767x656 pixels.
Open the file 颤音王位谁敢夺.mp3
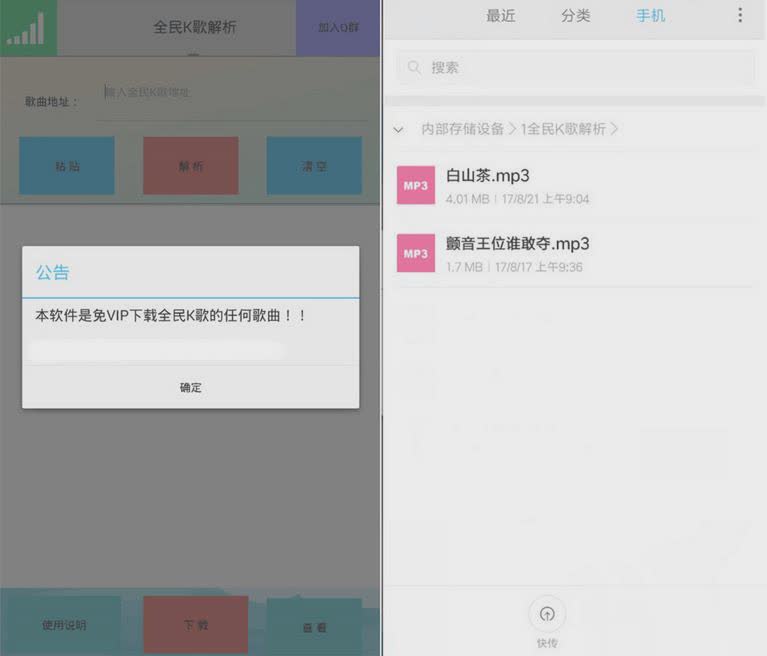coord(575,253)
